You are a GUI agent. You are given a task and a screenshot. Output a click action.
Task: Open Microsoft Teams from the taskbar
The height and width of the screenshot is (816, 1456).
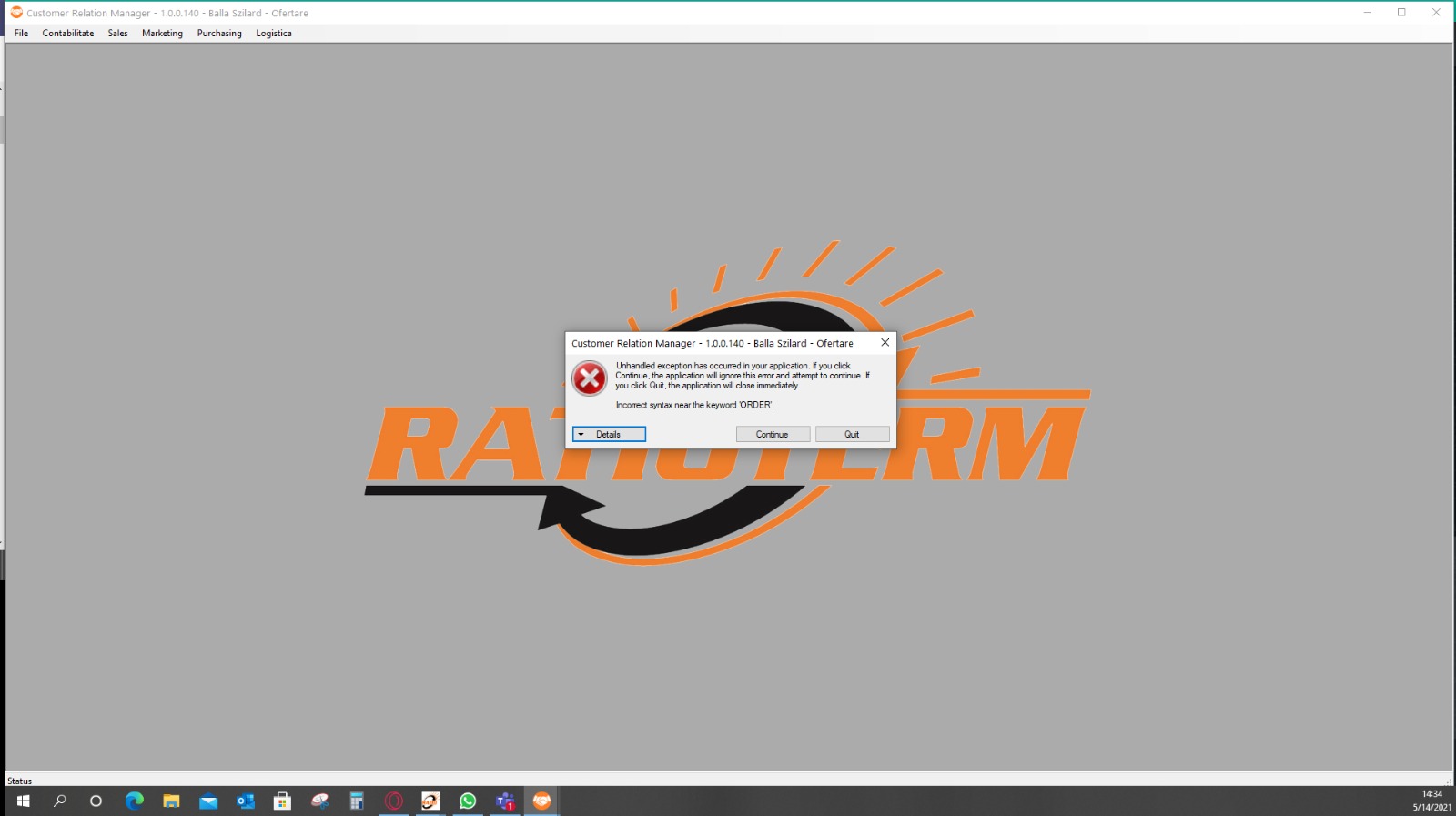505,801
